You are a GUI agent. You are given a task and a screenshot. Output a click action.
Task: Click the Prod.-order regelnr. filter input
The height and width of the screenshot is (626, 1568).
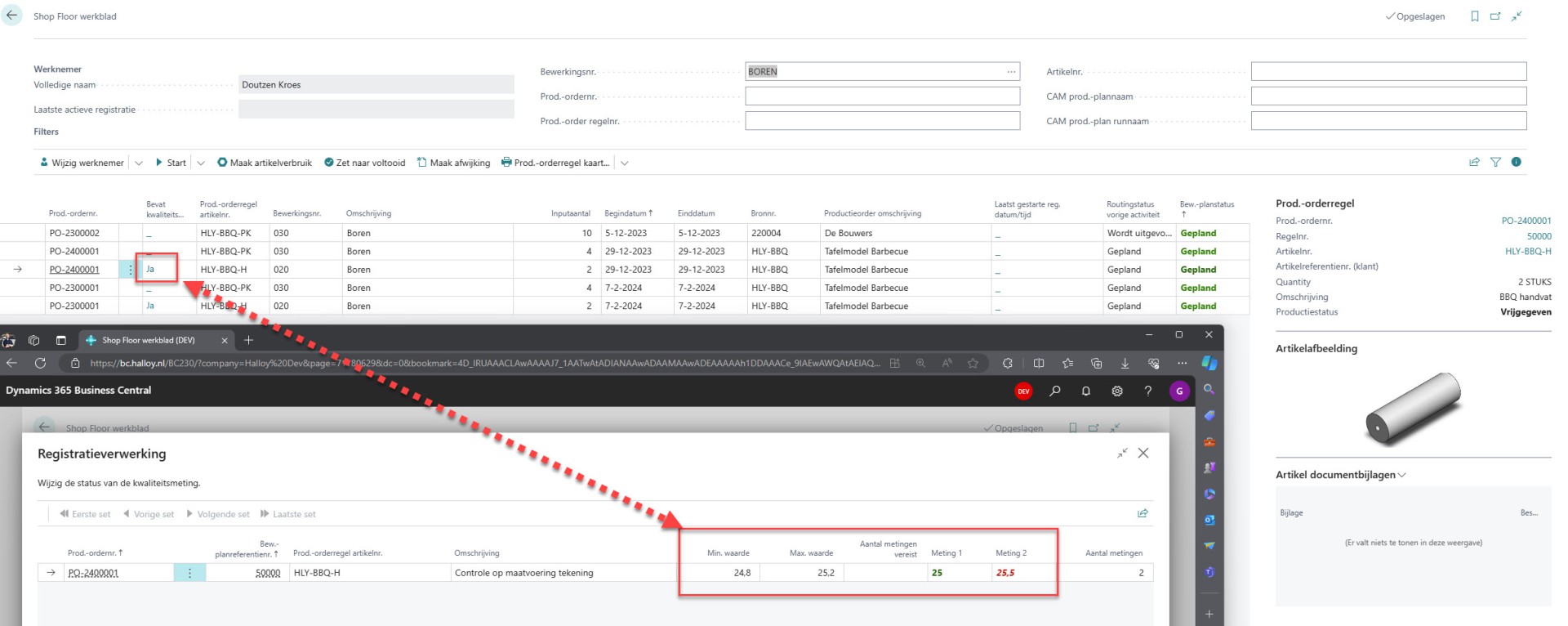click(882, 121)
